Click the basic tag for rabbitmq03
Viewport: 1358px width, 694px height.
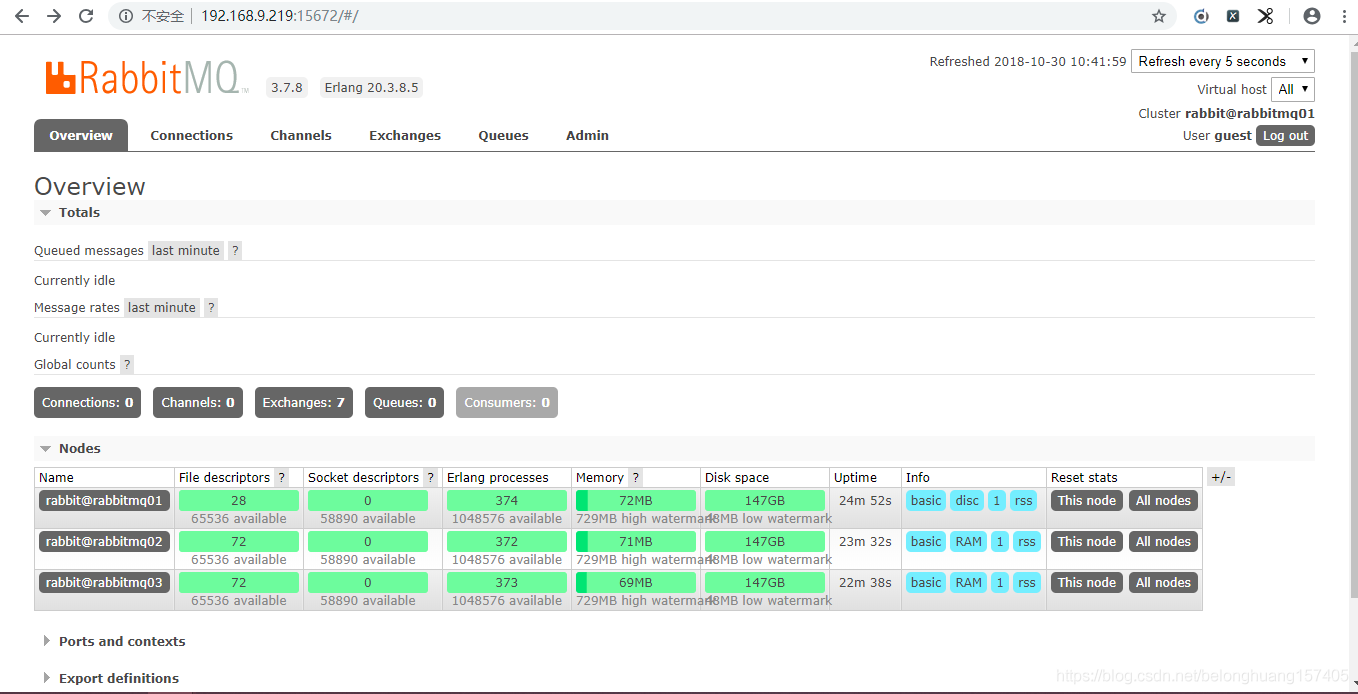coord(926,582)
